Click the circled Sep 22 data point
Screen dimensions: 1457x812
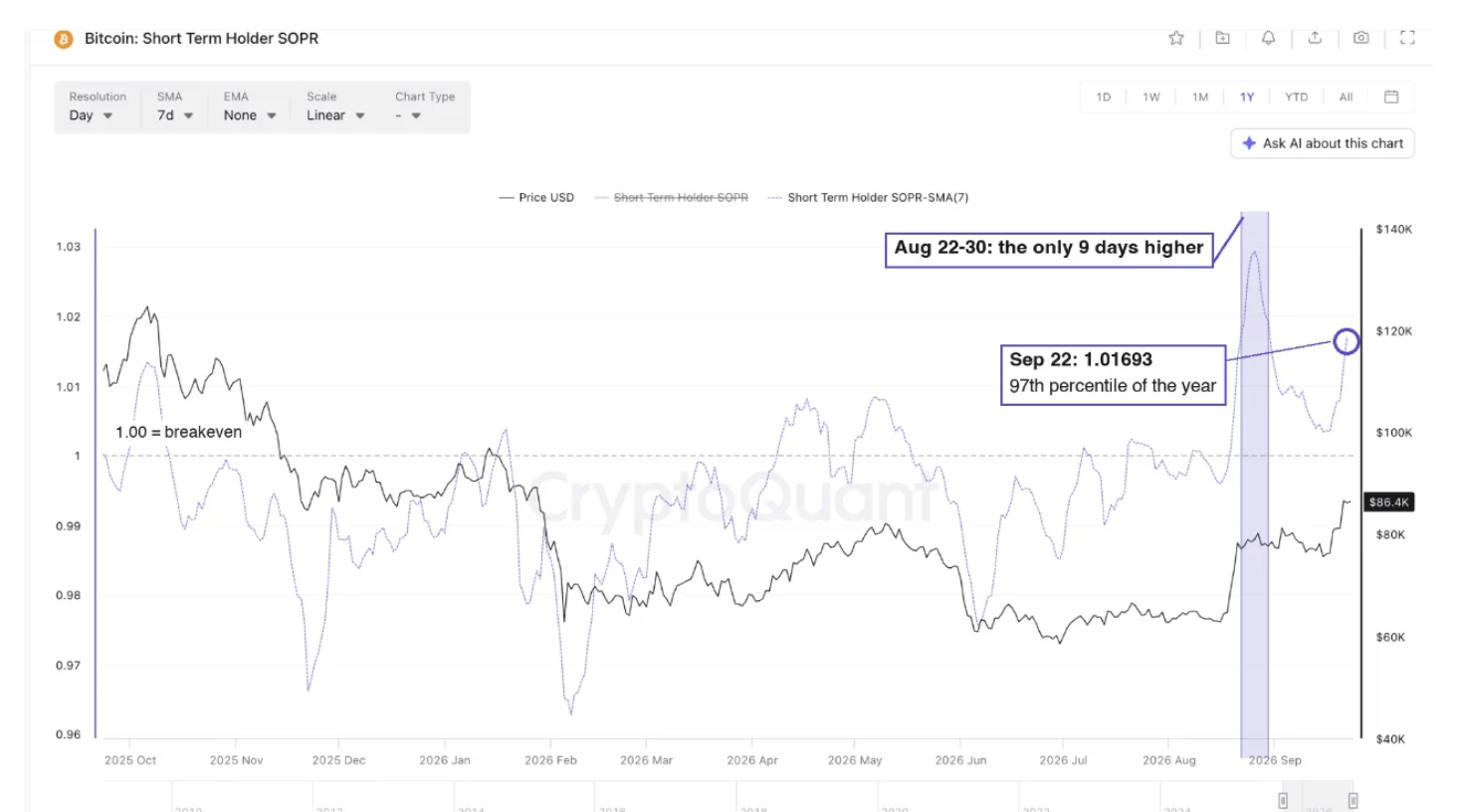(1346, 341)
